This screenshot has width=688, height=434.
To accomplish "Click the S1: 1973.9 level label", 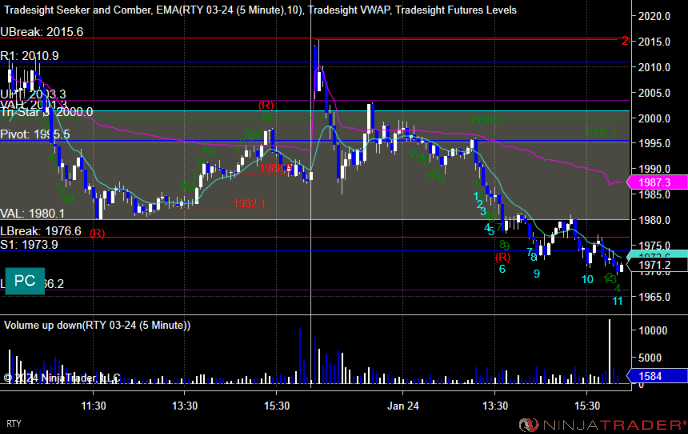I will pos(29,244).
